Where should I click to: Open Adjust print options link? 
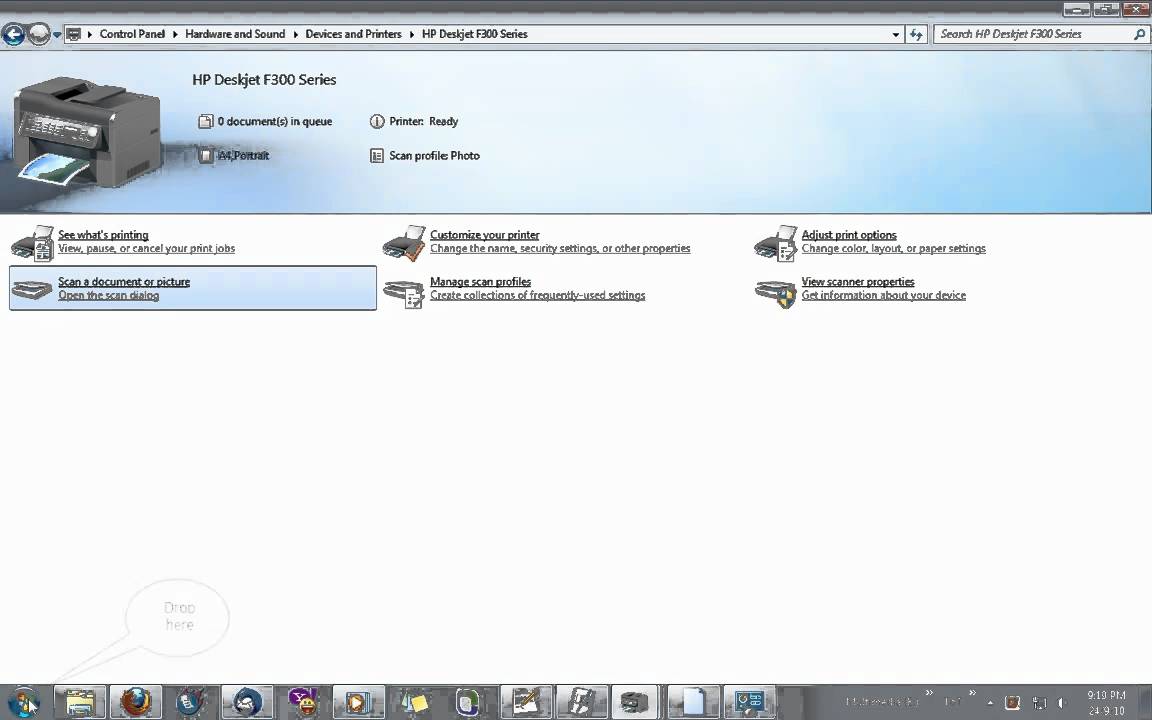pos(849,235)
